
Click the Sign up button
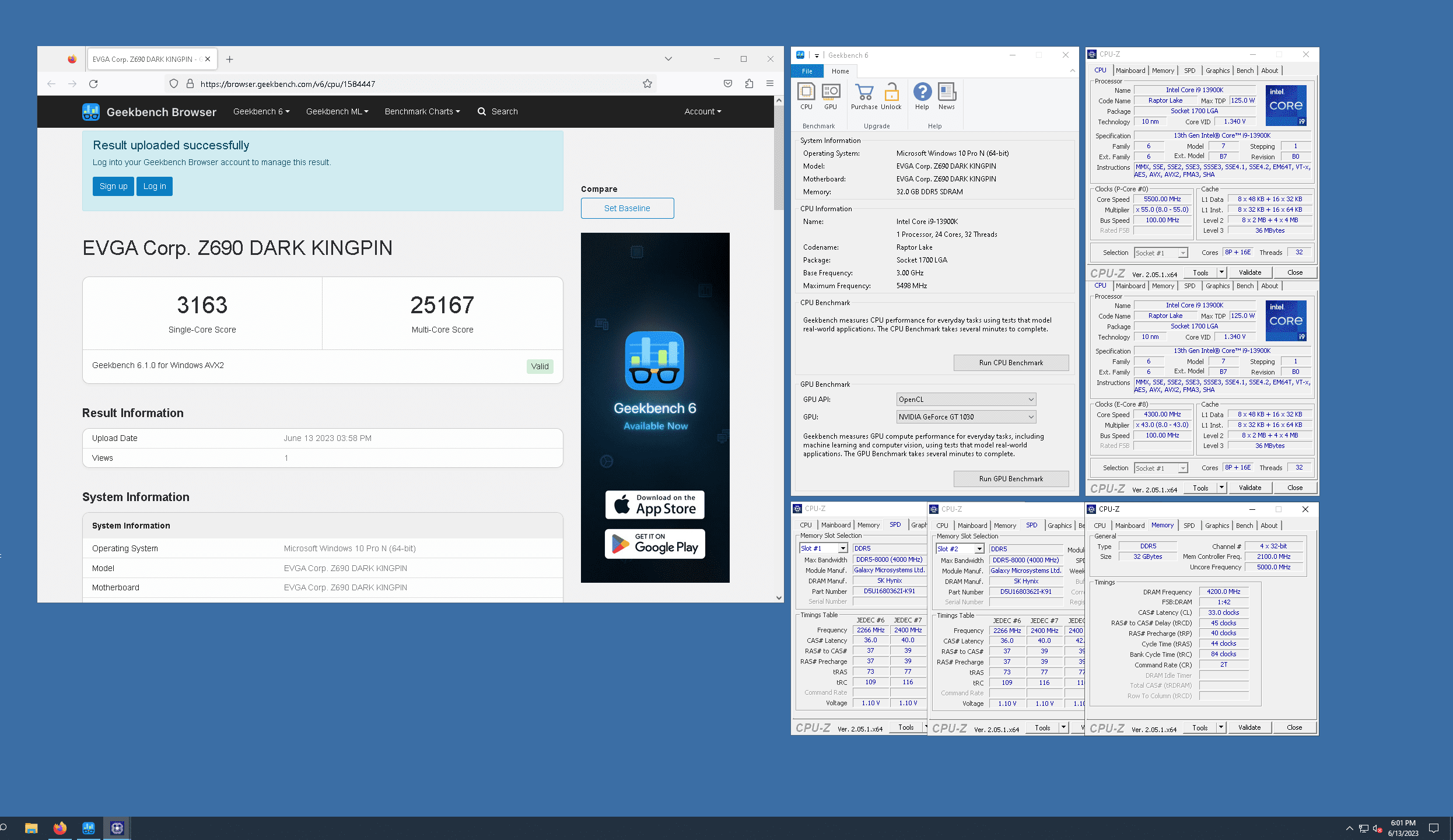[x=113, y=186]
